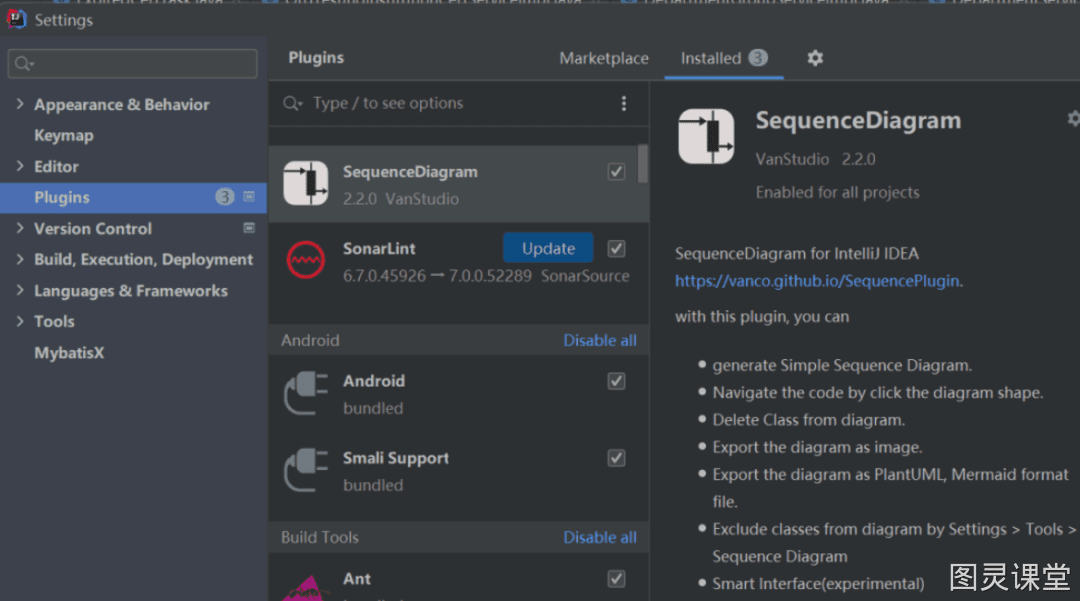Focus the settings search field
This screenshot has height=601, width=1080.
point(132,63)
